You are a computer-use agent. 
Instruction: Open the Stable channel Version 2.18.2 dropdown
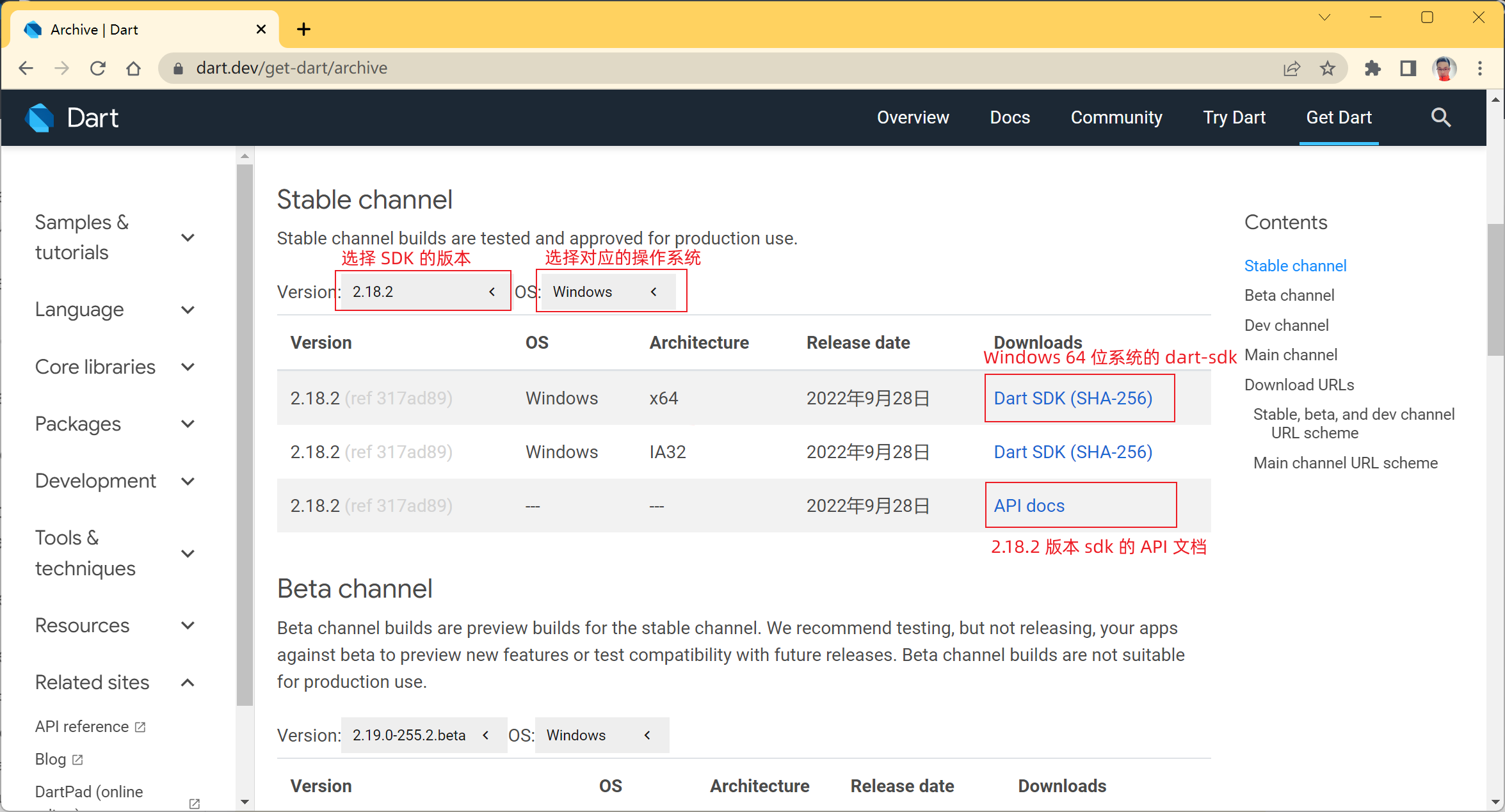click(425, 292)
